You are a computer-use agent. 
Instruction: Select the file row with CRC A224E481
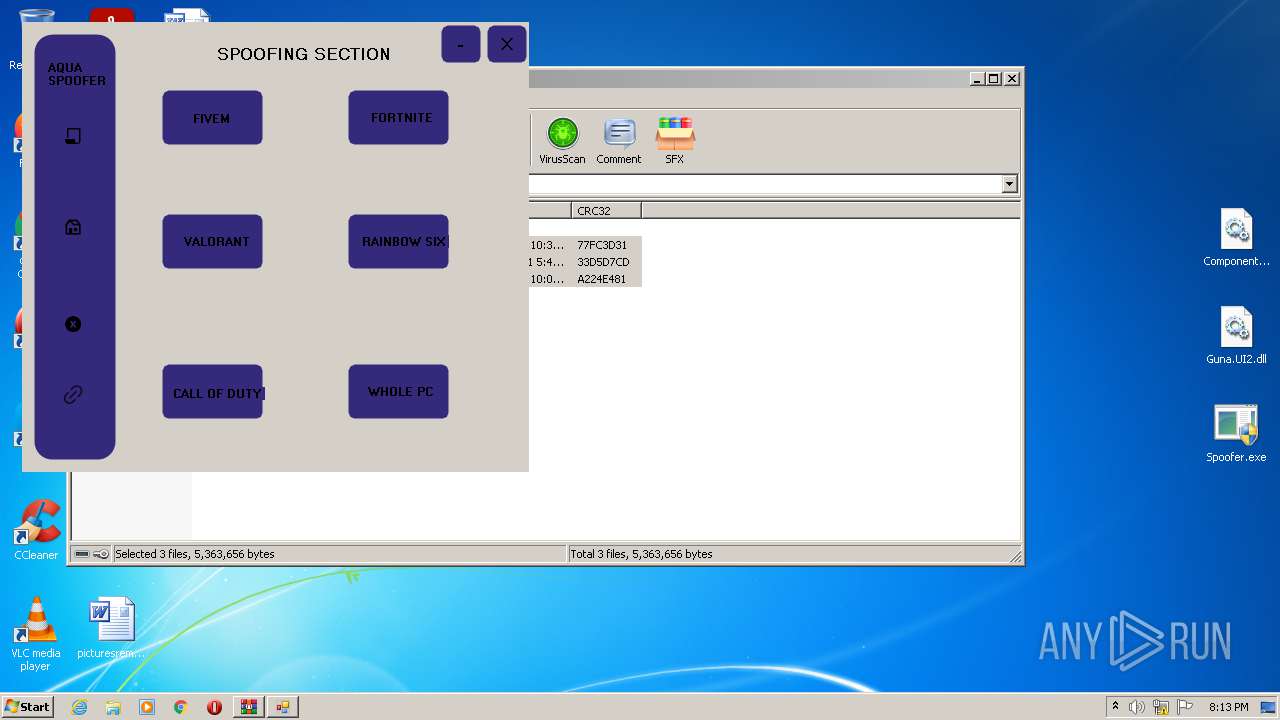coord(585,279)
